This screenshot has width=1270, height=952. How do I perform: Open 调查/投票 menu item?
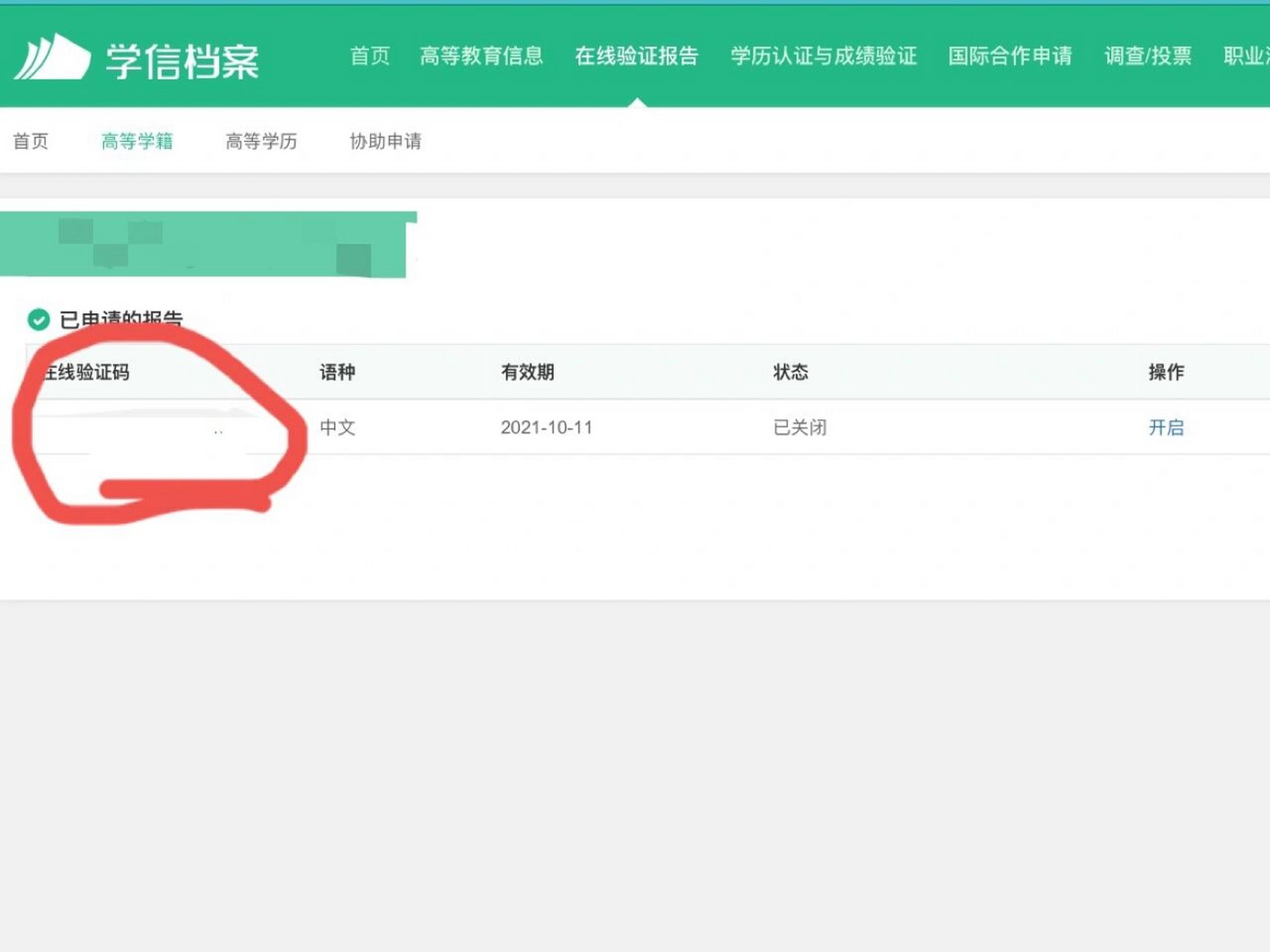(1148, 56)
